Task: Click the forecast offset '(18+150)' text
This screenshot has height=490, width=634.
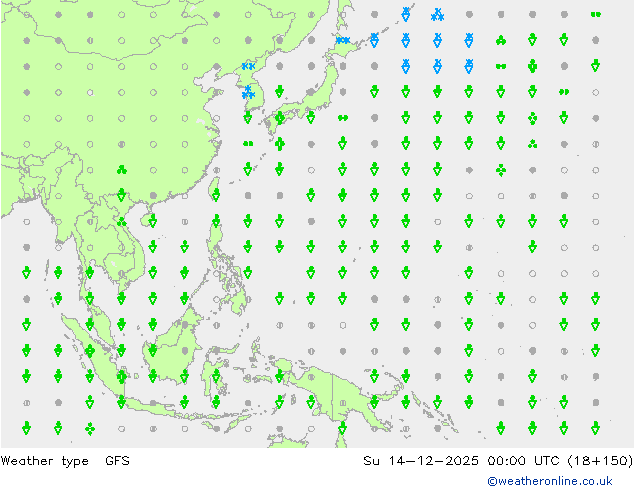Action: click(600, 460)
